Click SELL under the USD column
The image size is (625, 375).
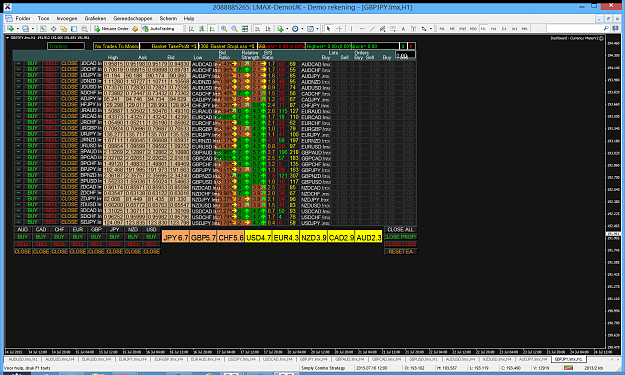coord(151,244)
